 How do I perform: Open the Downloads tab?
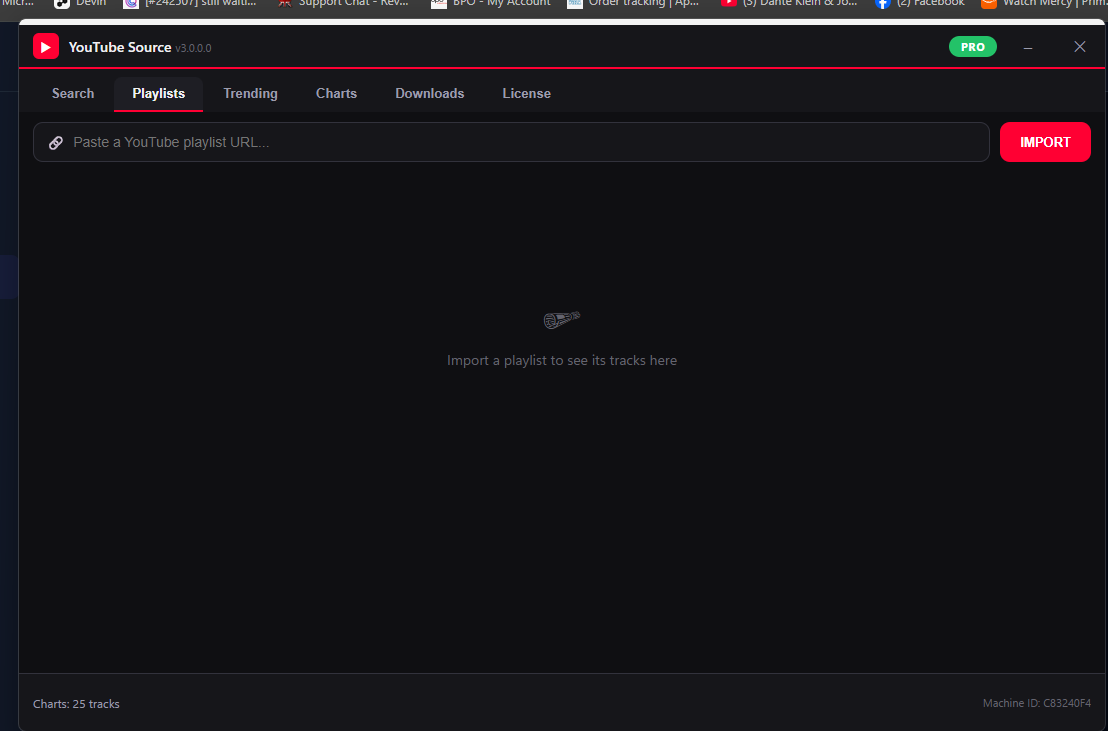pos(430,93)
